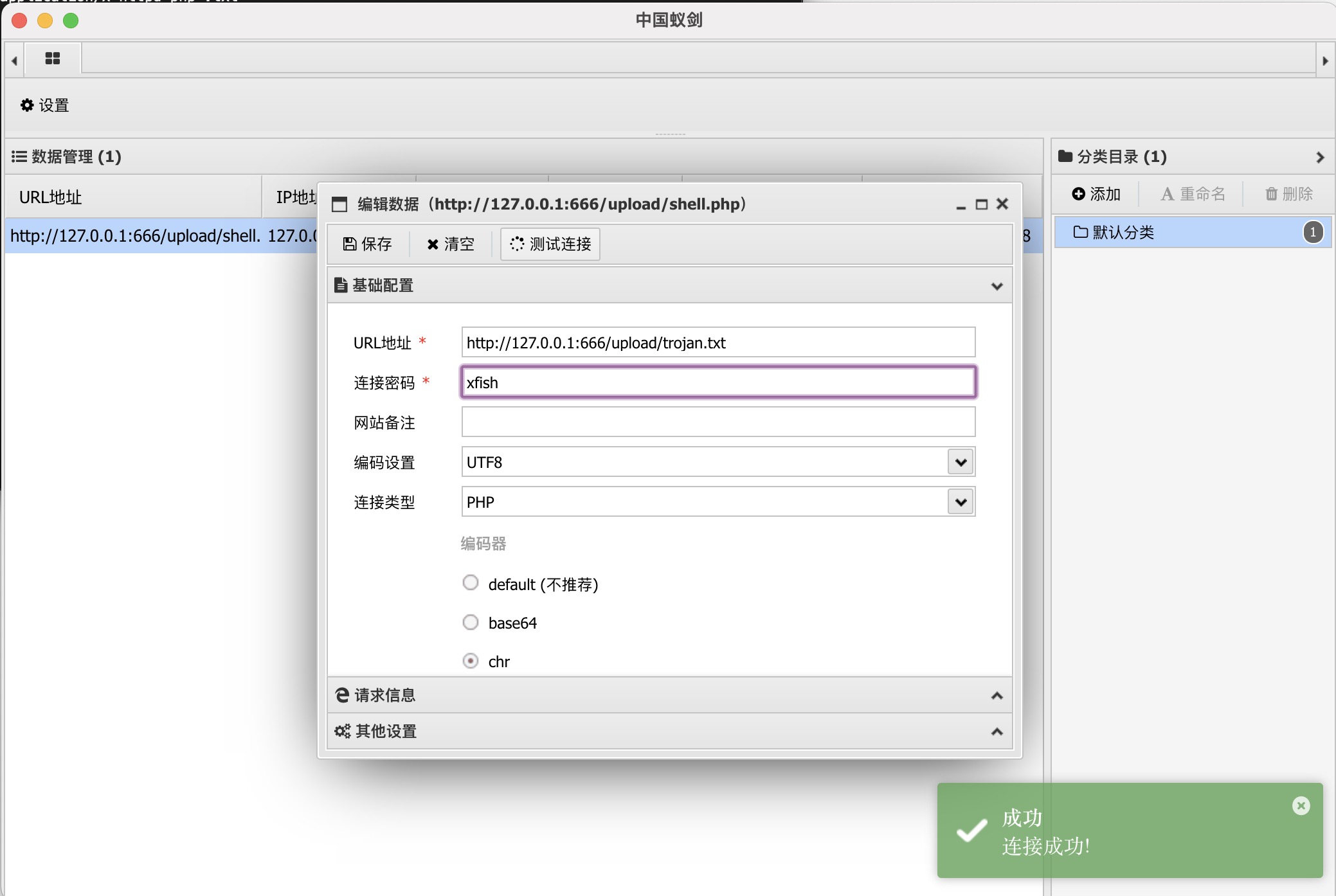This screenshot has width=1336, height=896.
Task: Click in the URL address input field
Action: point(718,343)
